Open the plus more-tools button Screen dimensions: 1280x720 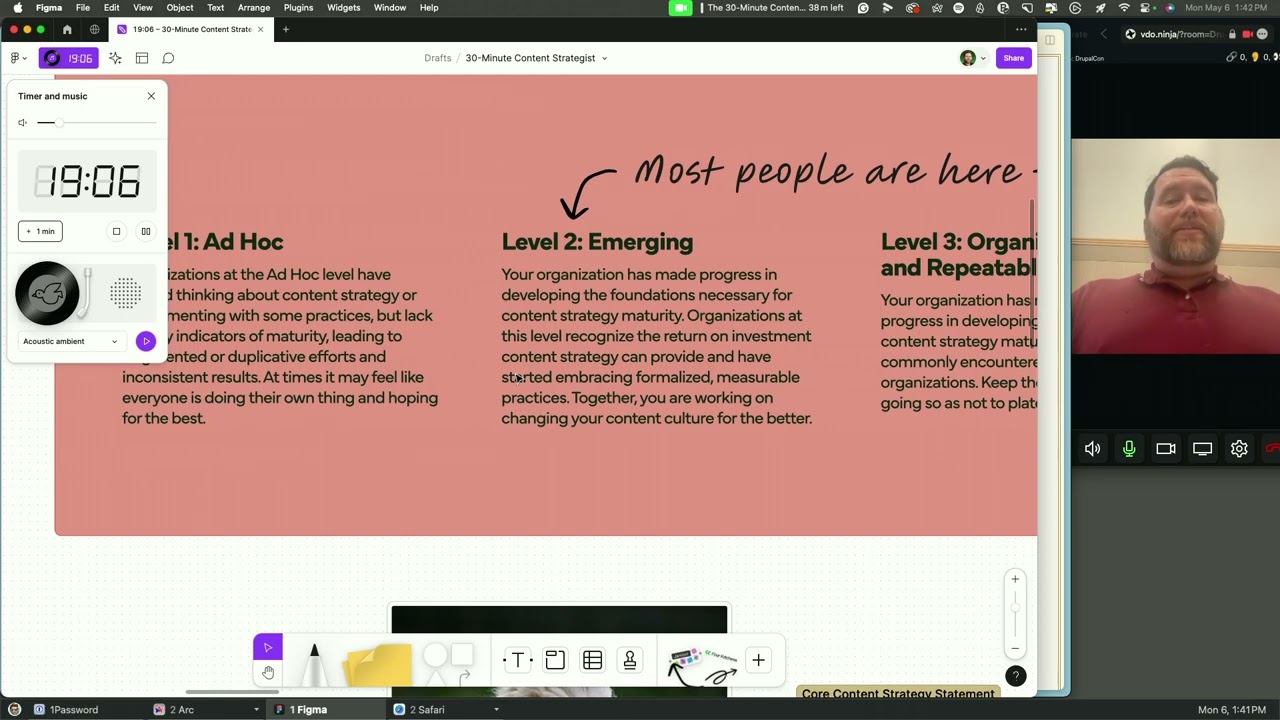[758, 660]
